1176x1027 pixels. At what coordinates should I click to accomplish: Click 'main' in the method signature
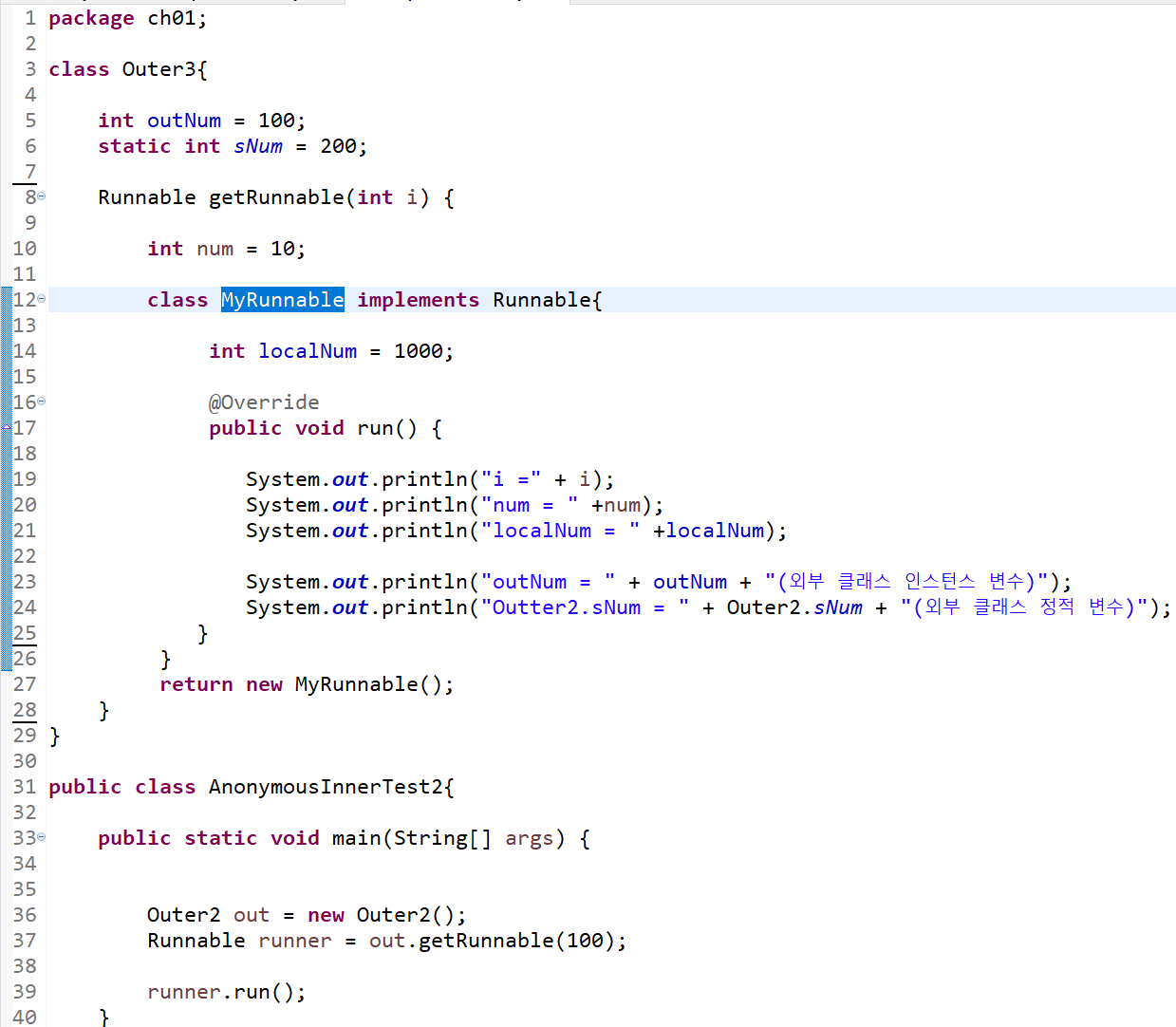357,838
